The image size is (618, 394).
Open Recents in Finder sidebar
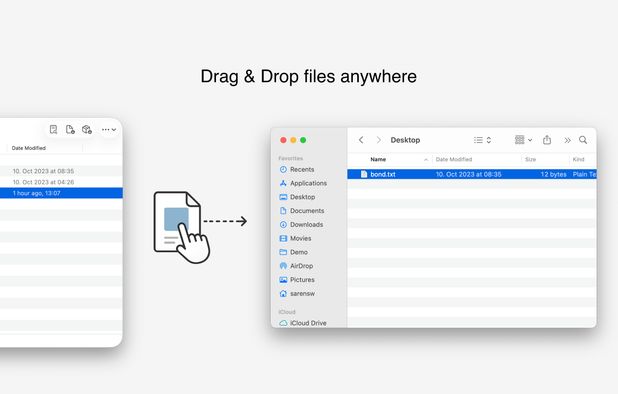pyautogui.click(x=297, y=169)
